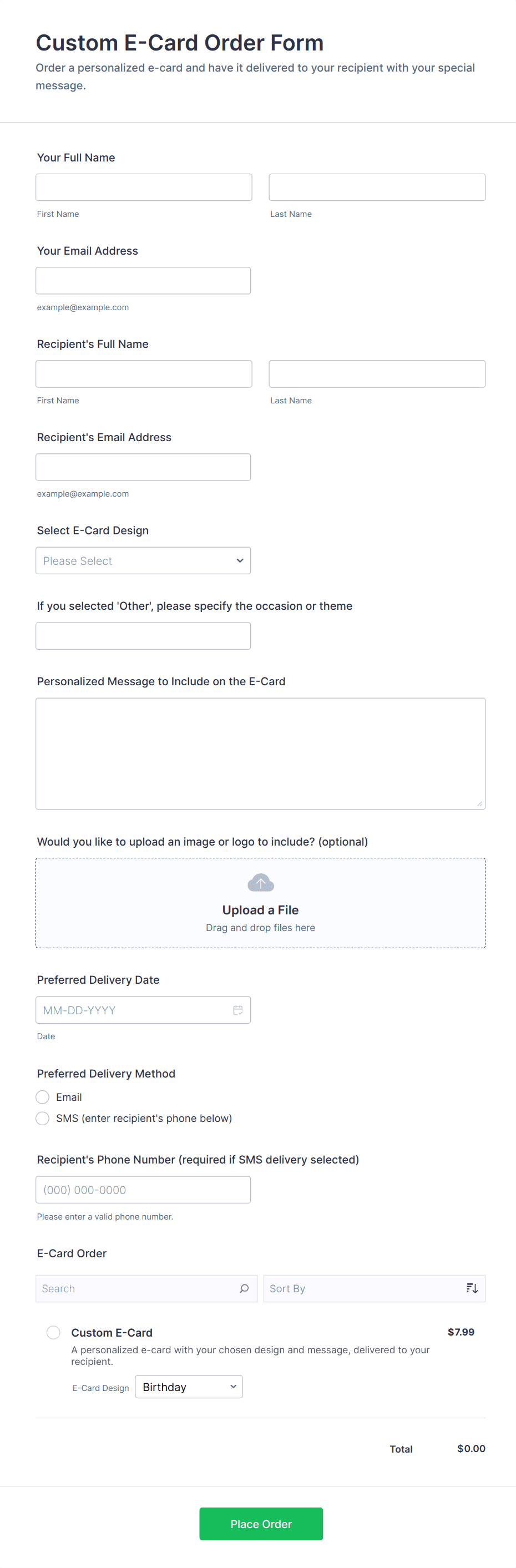Select Email delivery method
Viewport: 516px width, 1568px height.
point(43,1097)
